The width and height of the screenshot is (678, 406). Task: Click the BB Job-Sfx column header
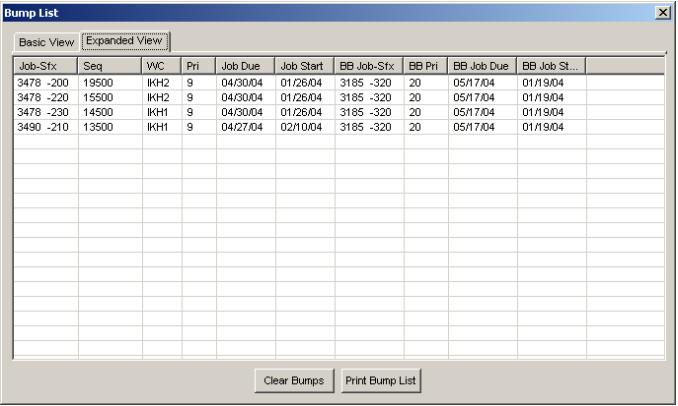coord(369,66)
